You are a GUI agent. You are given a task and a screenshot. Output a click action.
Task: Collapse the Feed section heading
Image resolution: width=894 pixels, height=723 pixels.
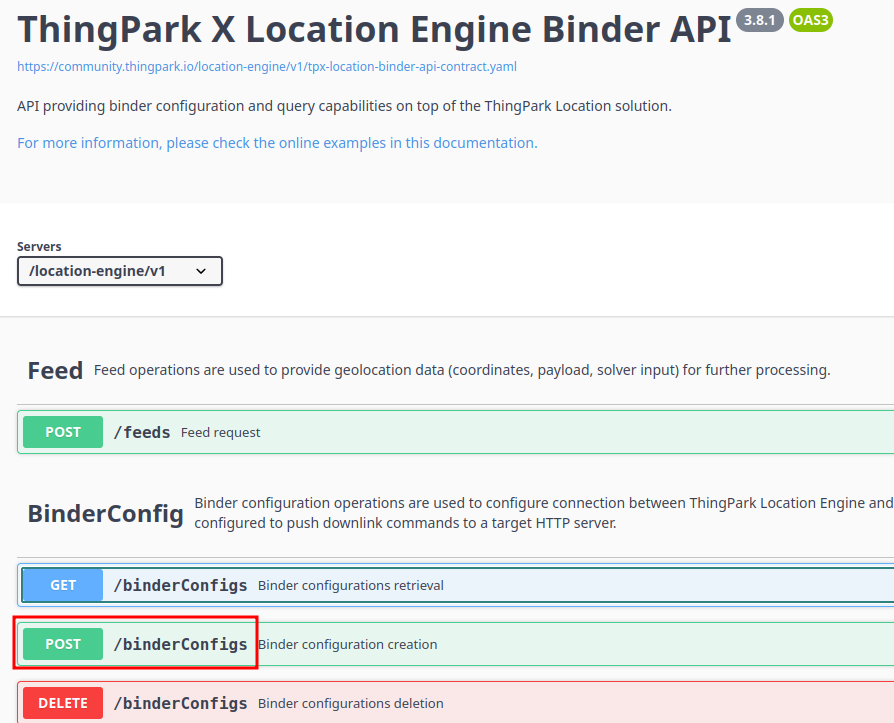point(55,371)
